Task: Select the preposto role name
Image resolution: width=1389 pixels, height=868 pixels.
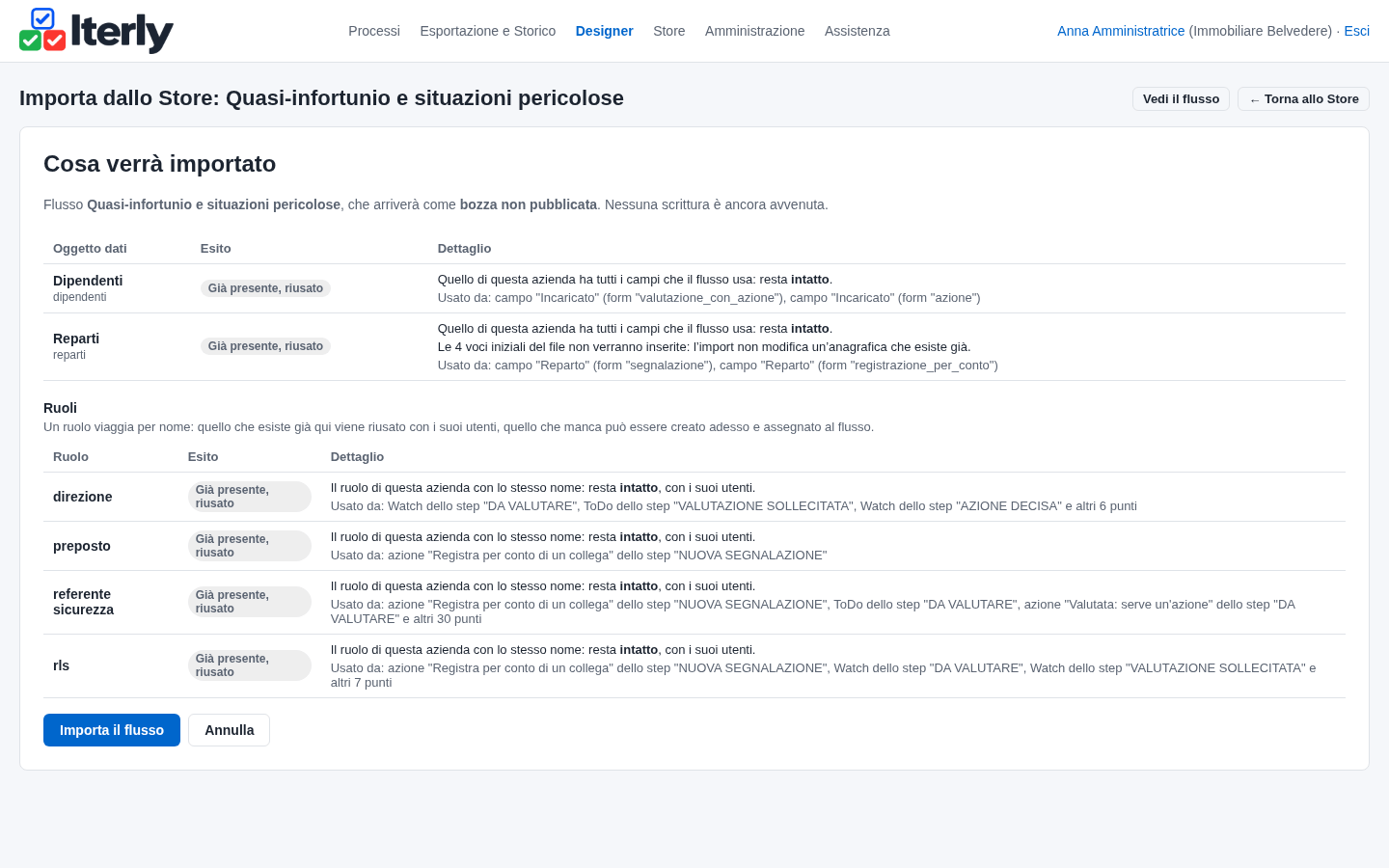Action: pyautogui.click(x=82, y=546)
